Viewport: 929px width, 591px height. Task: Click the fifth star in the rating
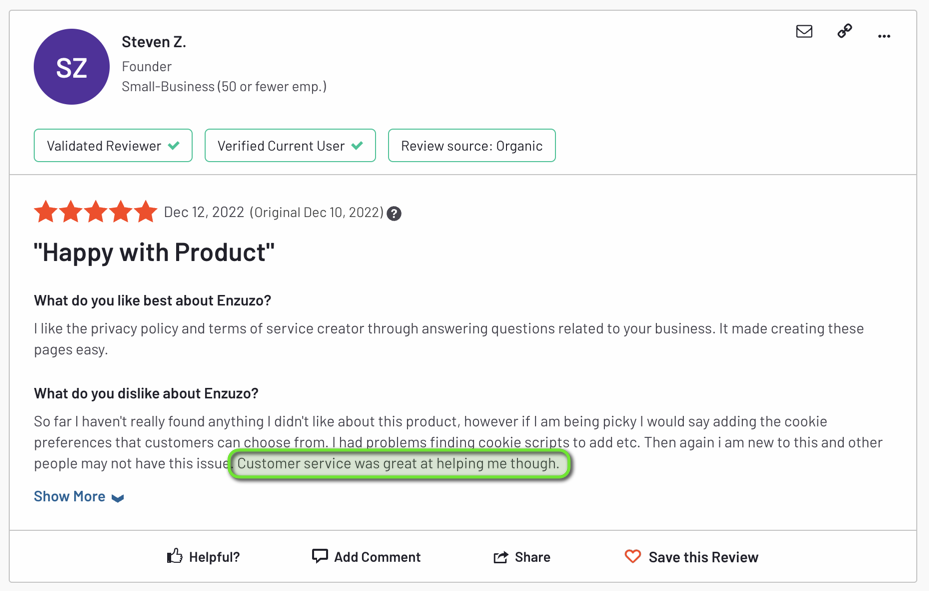(145, 211)
